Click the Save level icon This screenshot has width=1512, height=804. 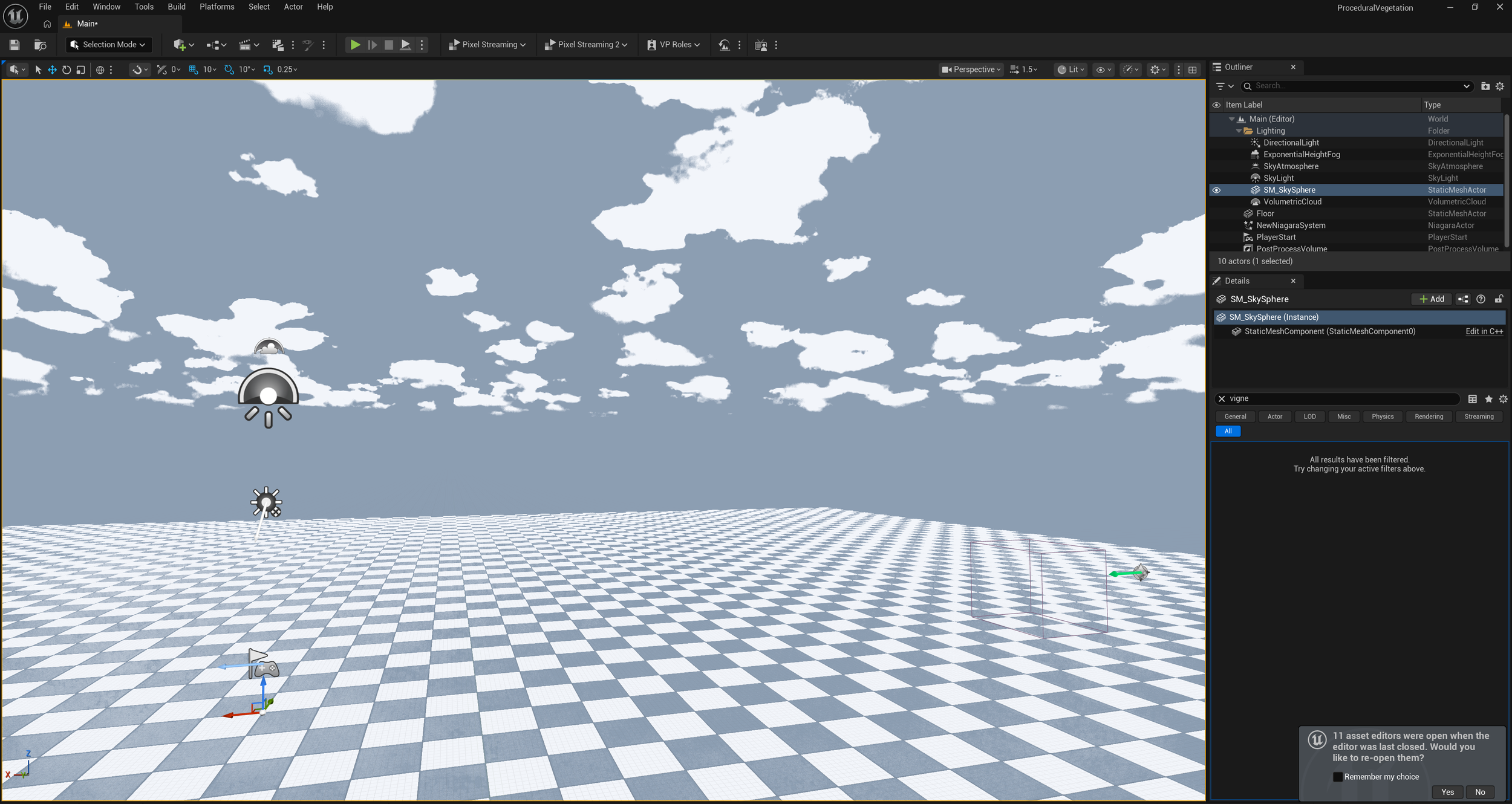[x=15, y=45]
